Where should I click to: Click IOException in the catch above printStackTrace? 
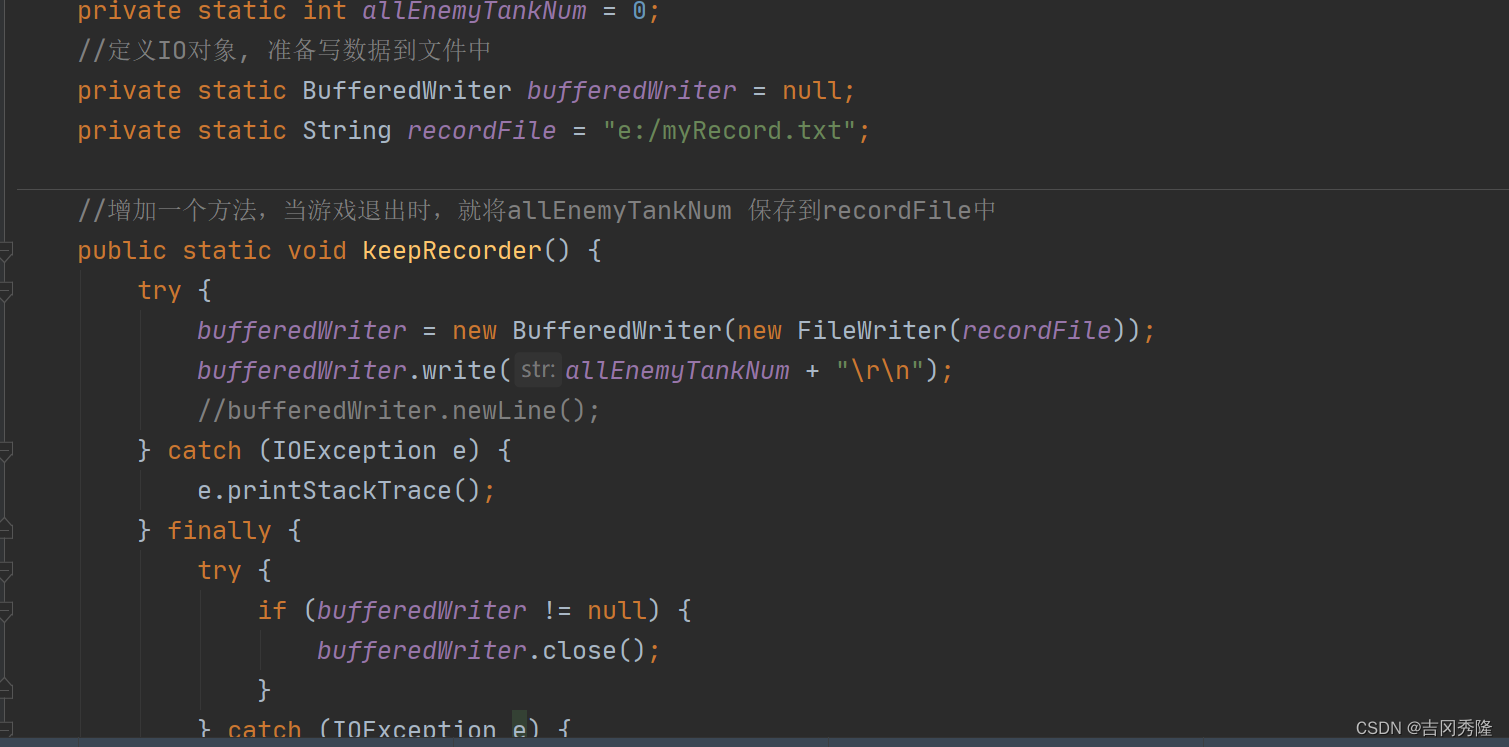pyautogui.click(x=354, y=450)
